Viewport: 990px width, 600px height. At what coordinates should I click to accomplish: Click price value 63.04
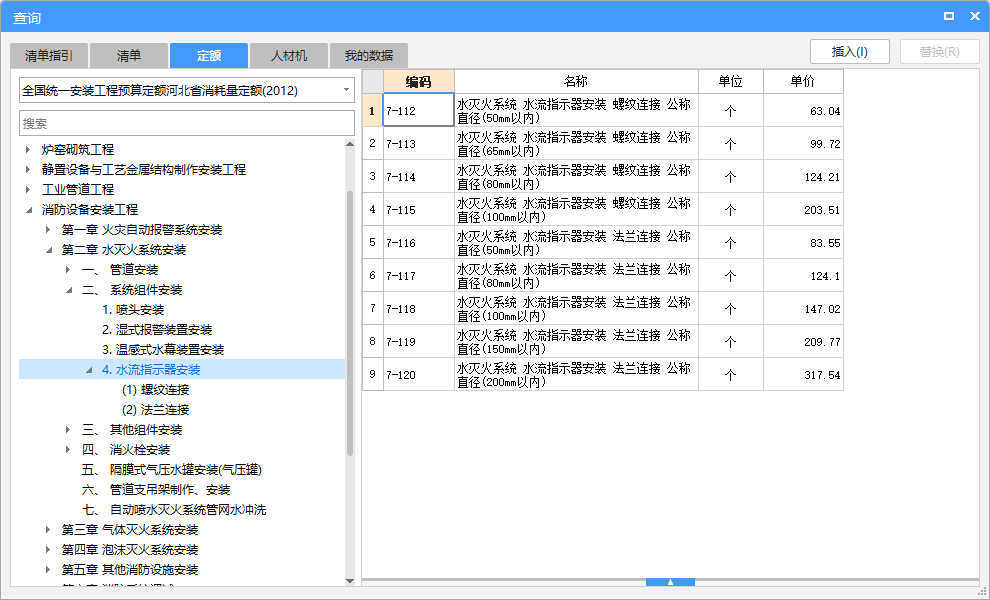click(x=825, y=111)
